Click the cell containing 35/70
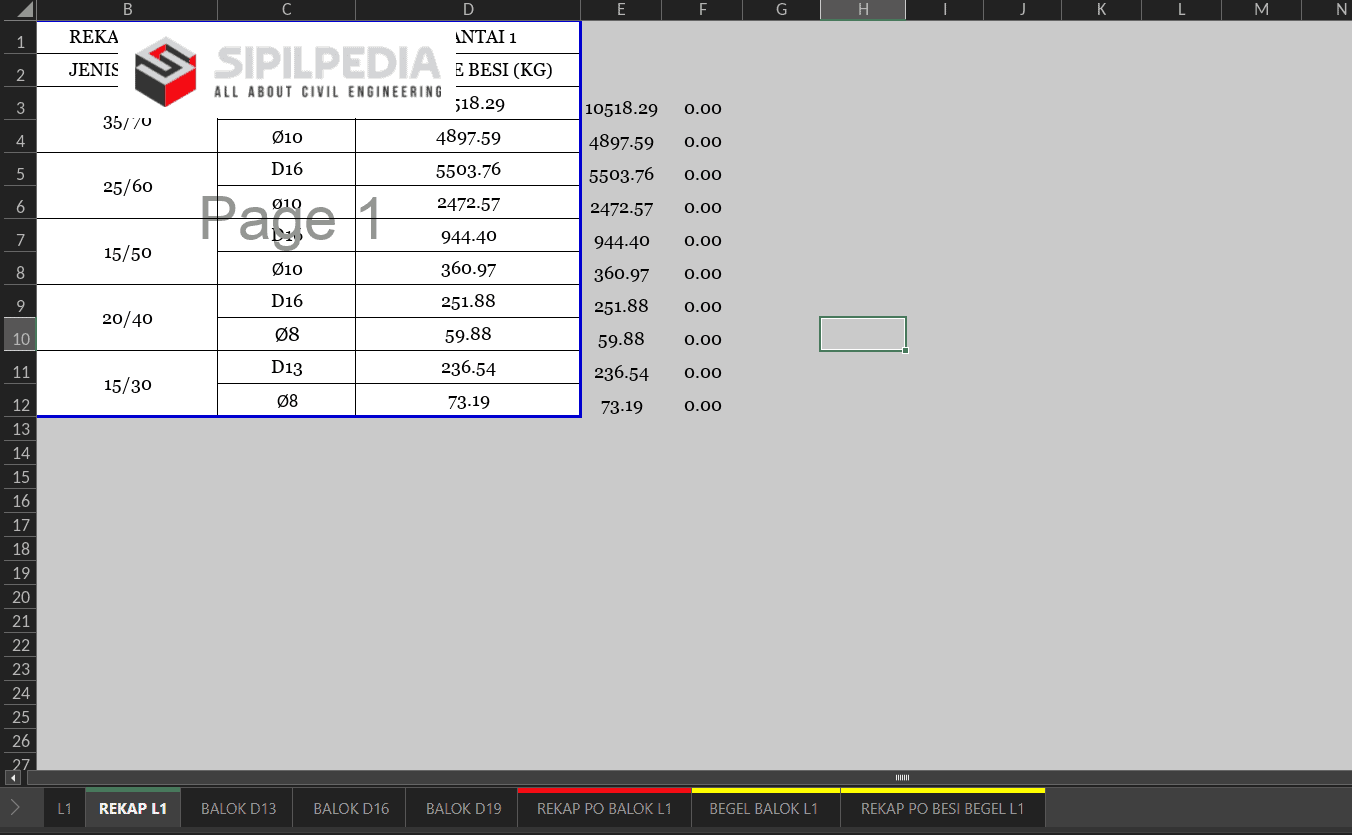The image size is (1352, 835). [127, 121]
